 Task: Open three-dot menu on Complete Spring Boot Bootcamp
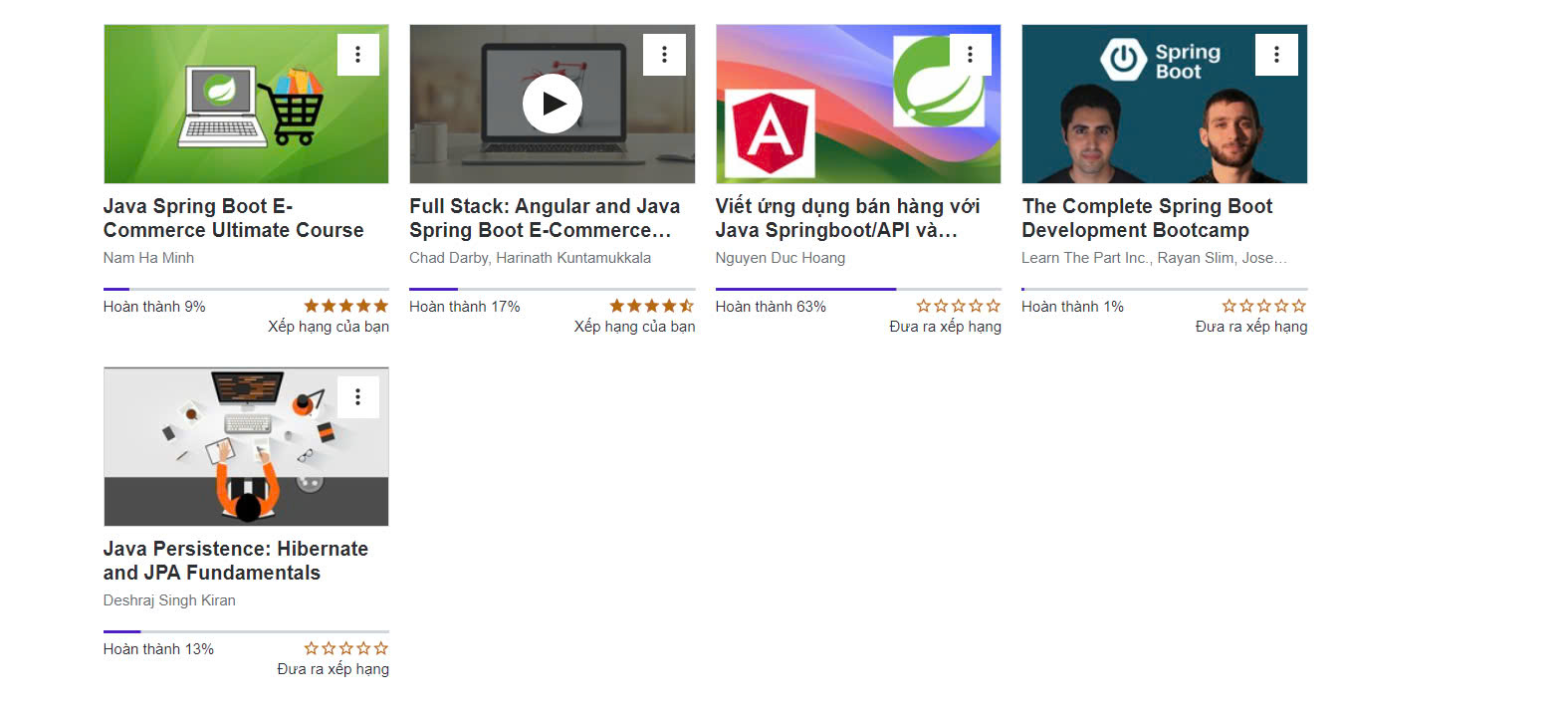point(1276,55)
